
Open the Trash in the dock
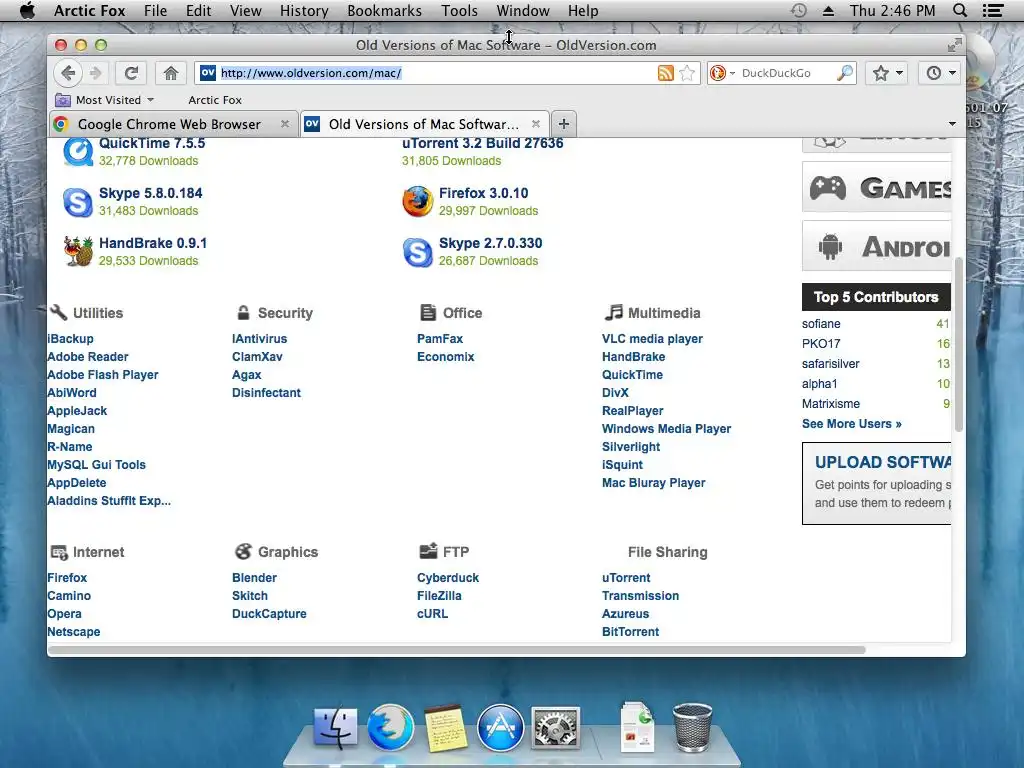[x=692, y=727]
